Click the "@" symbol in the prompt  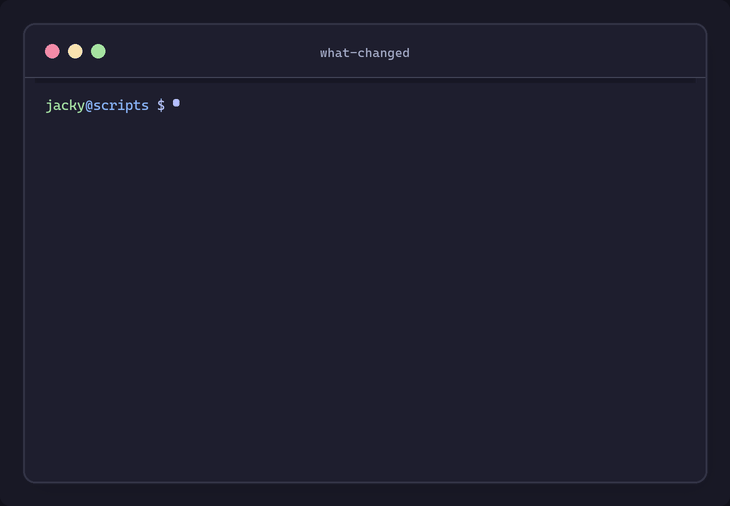[89, 105]
